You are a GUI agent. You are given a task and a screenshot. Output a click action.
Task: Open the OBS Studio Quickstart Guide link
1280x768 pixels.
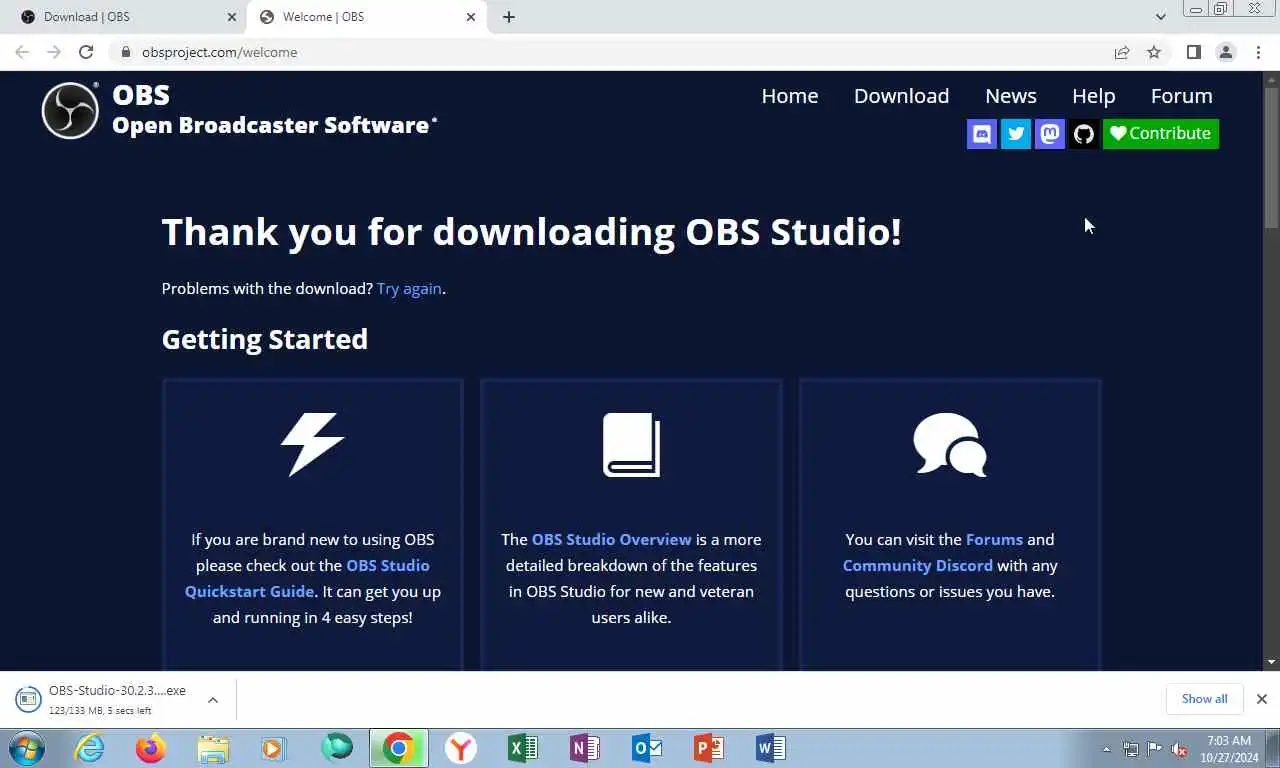click(307, 578)
